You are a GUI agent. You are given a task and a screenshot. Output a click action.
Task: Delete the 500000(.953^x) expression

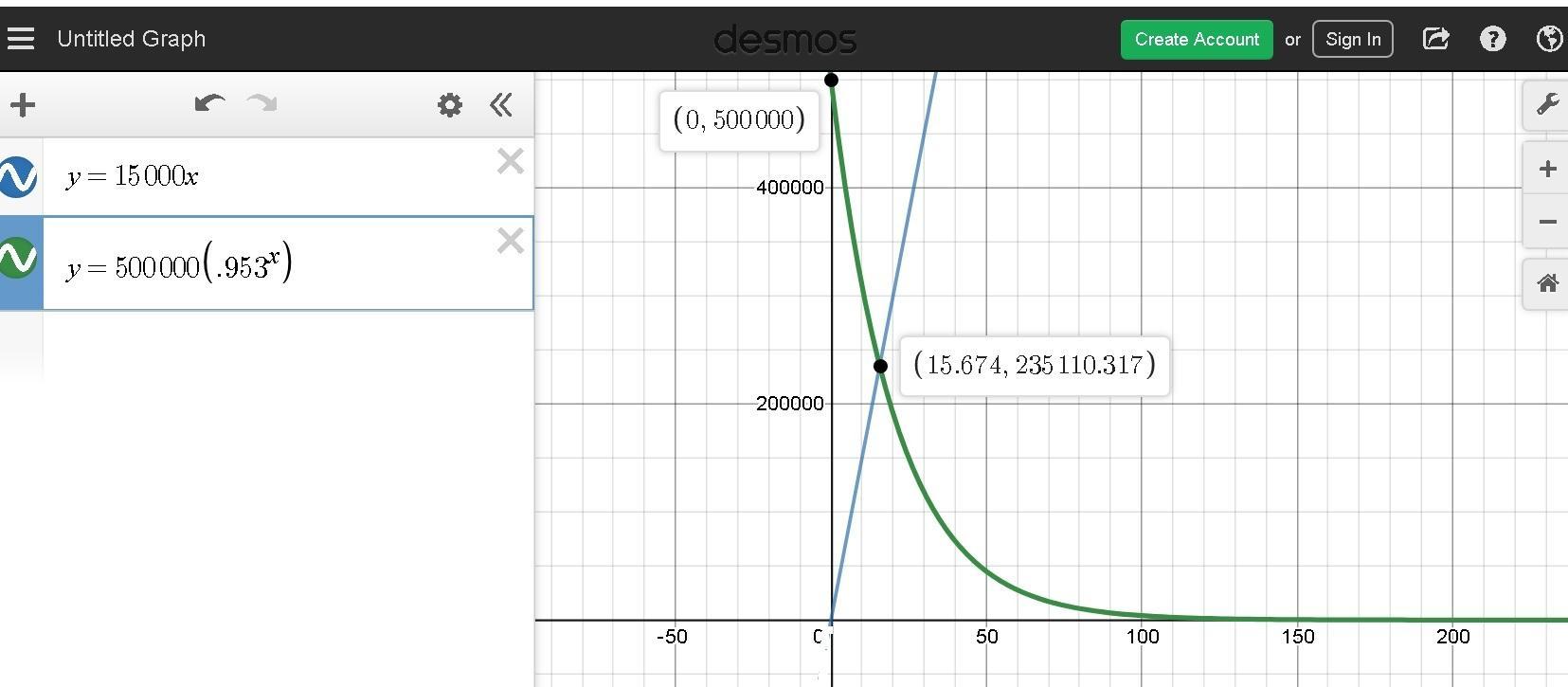[x=510, y=241]
